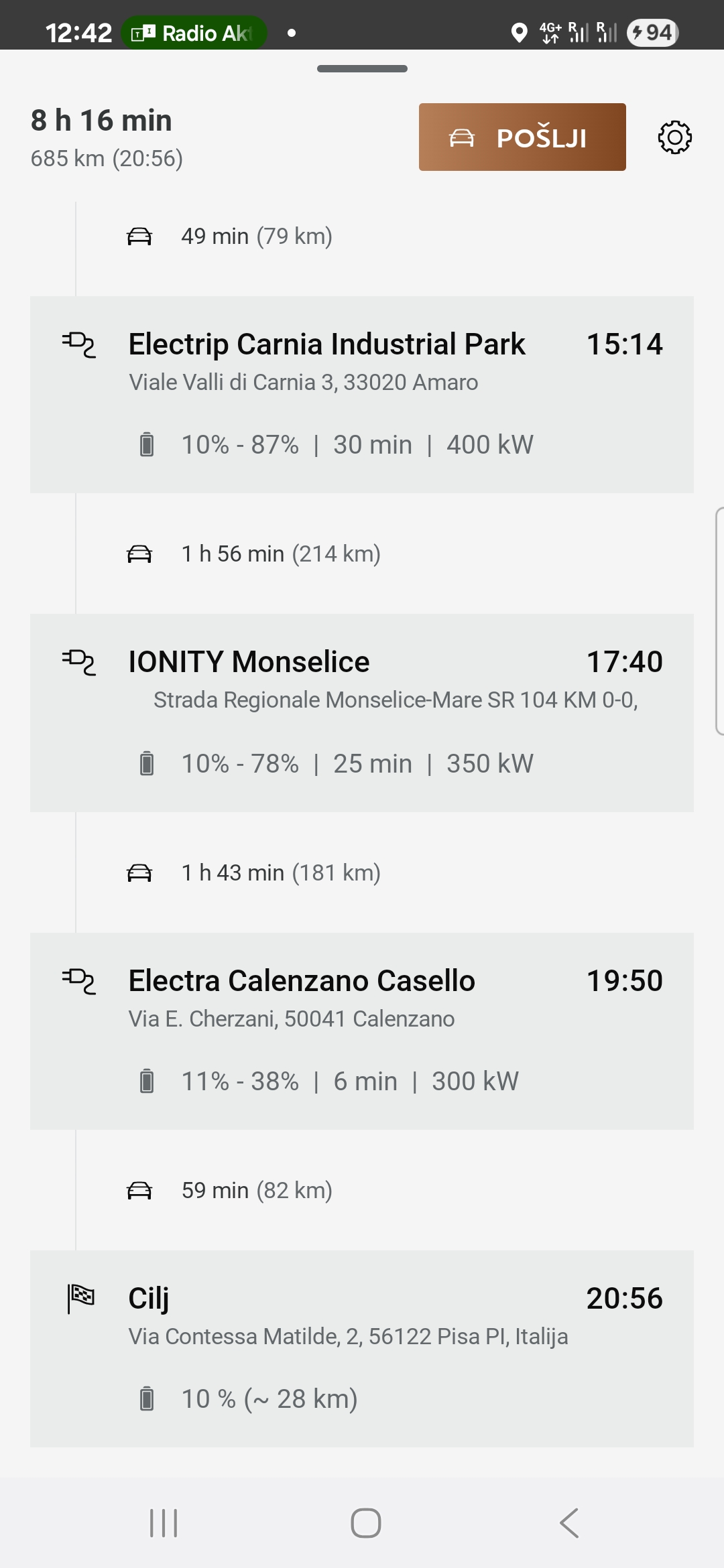The image size is (724, 1568).
Task: Select the IONITY Monselice charging stop
Action: [x=249, y=662]
